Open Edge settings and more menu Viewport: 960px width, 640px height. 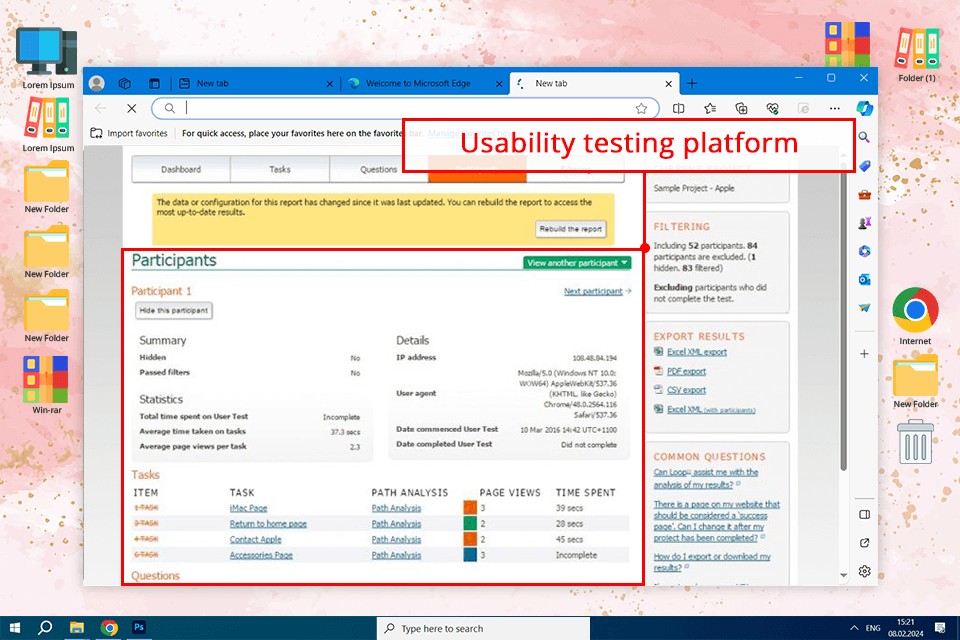834,108
